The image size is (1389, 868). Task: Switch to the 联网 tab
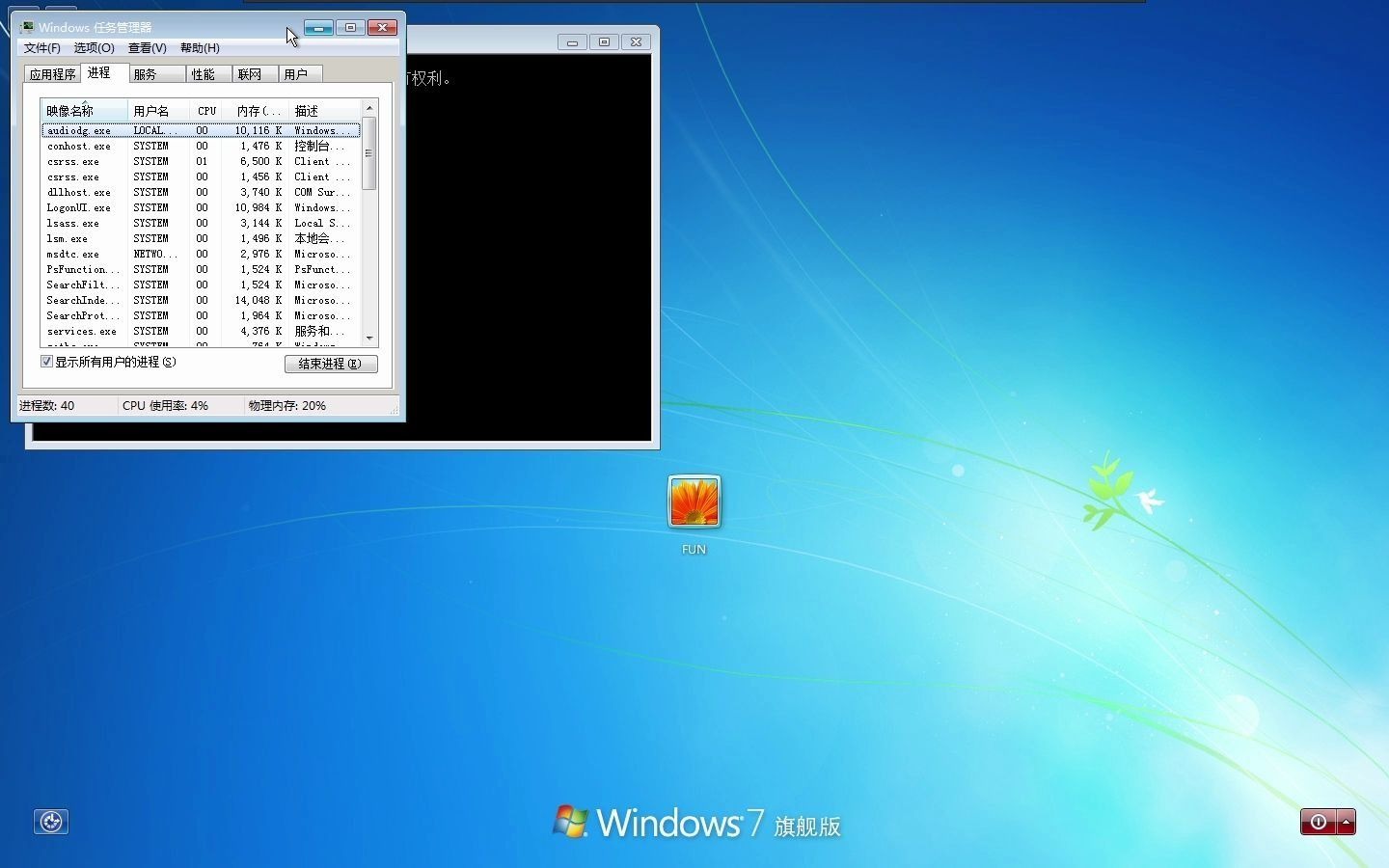click(256, 74)
